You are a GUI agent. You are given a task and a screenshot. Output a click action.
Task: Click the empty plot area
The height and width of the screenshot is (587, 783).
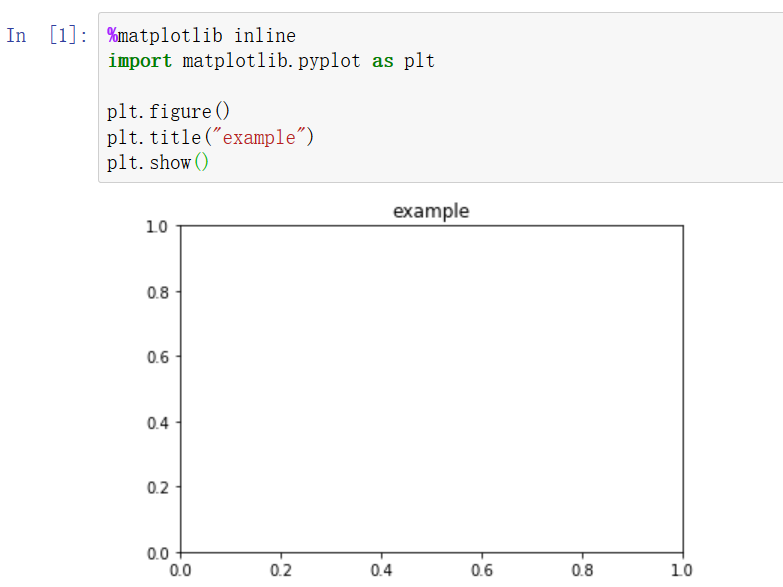[x=432, y=389]
